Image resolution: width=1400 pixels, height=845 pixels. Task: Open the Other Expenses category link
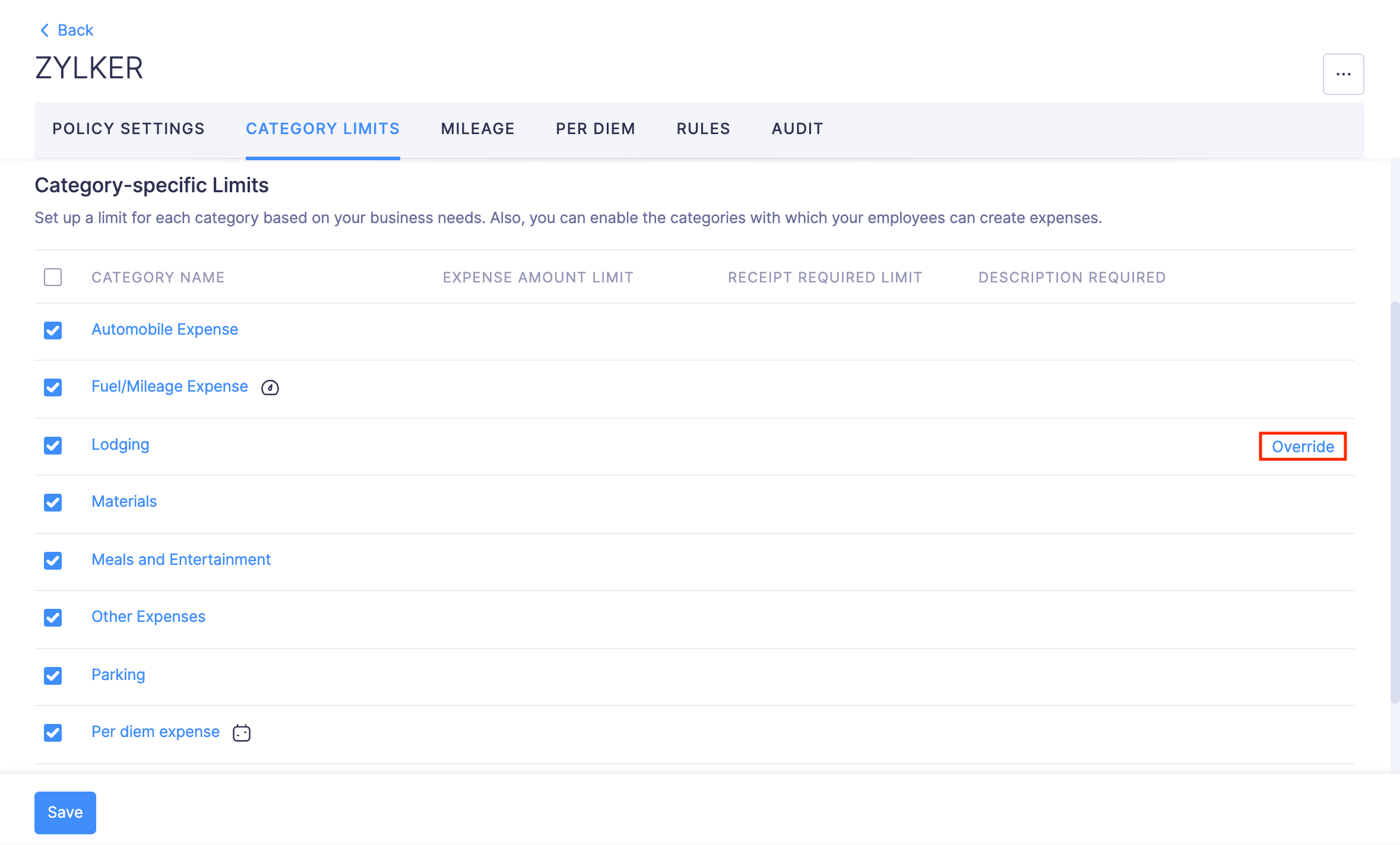(x=148, y=617)
